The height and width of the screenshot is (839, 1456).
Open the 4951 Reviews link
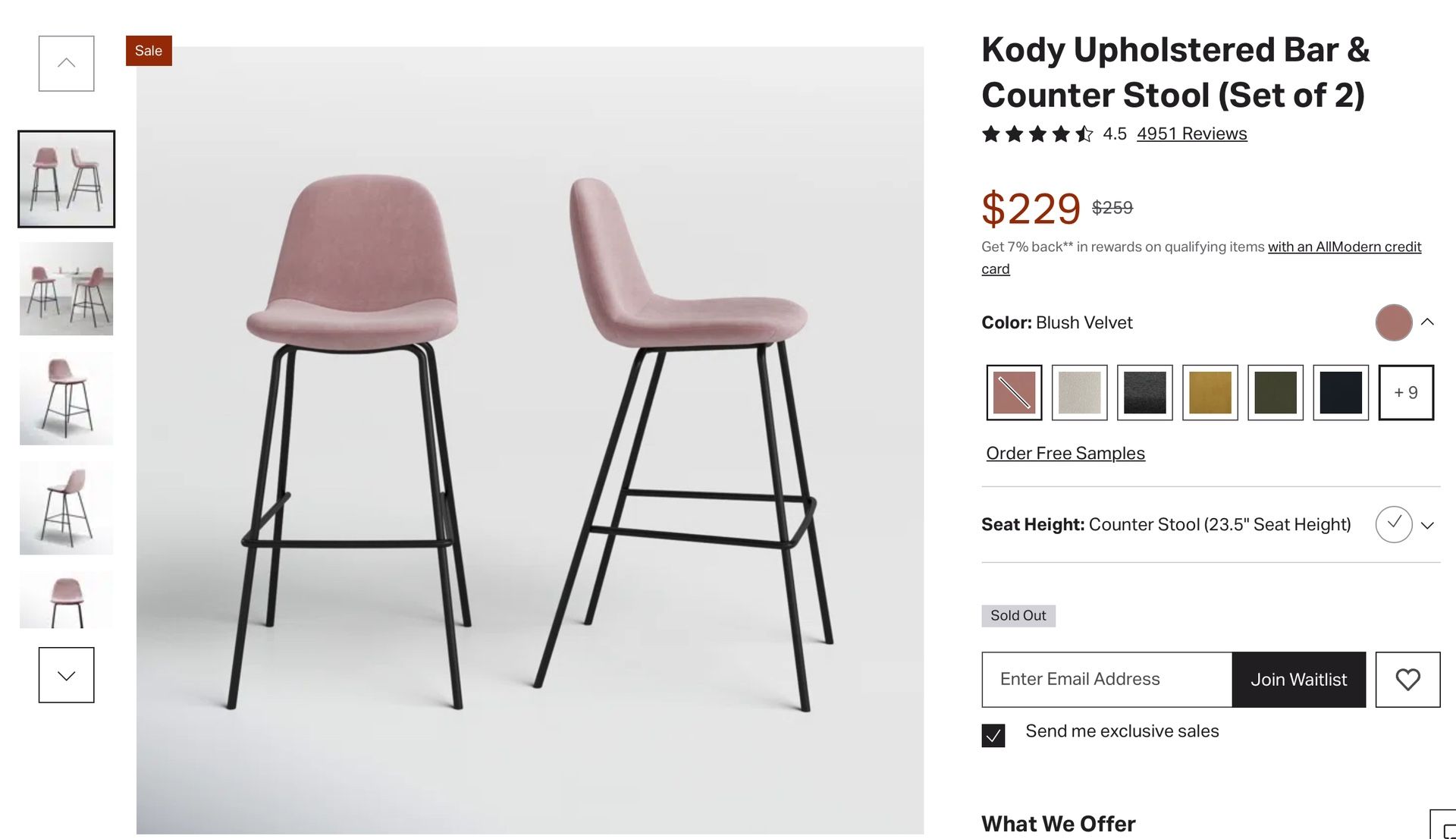click(1191, 134)
